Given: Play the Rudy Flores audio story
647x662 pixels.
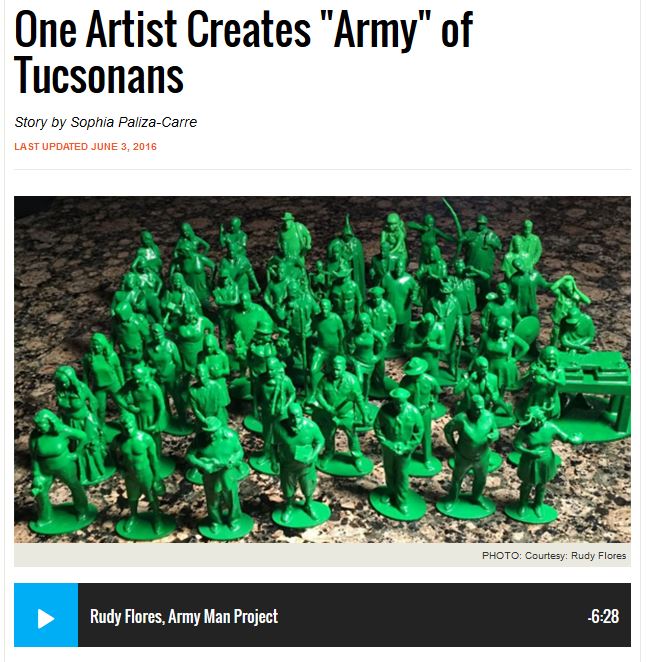Looking at the screenshot, I should [46, 615].
